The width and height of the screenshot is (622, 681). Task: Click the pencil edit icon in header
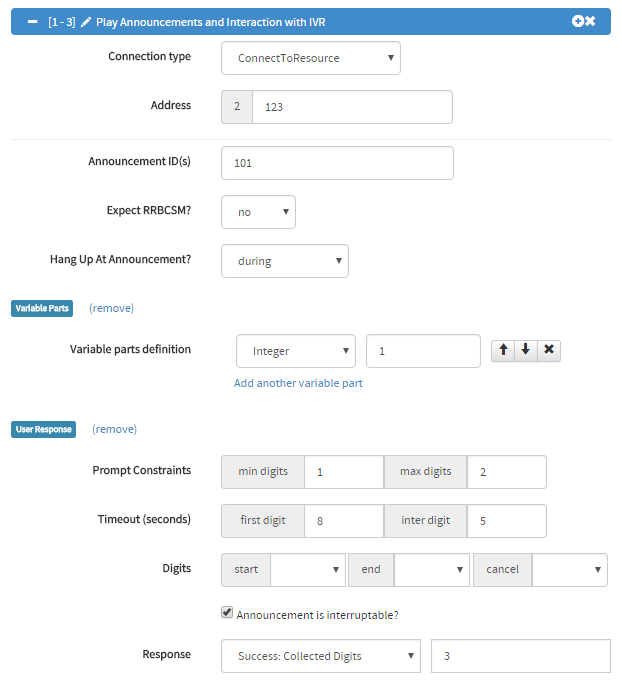pyautogui.click(x=86, y=22)
